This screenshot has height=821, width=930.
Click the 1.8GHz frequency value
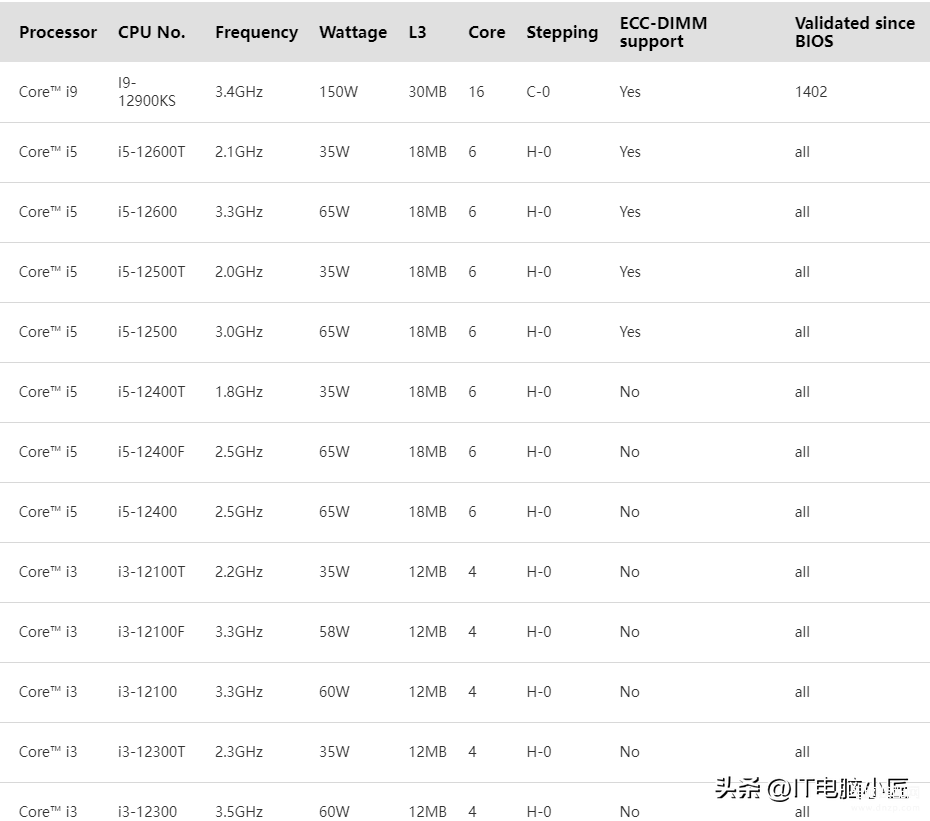coord(238,392)
